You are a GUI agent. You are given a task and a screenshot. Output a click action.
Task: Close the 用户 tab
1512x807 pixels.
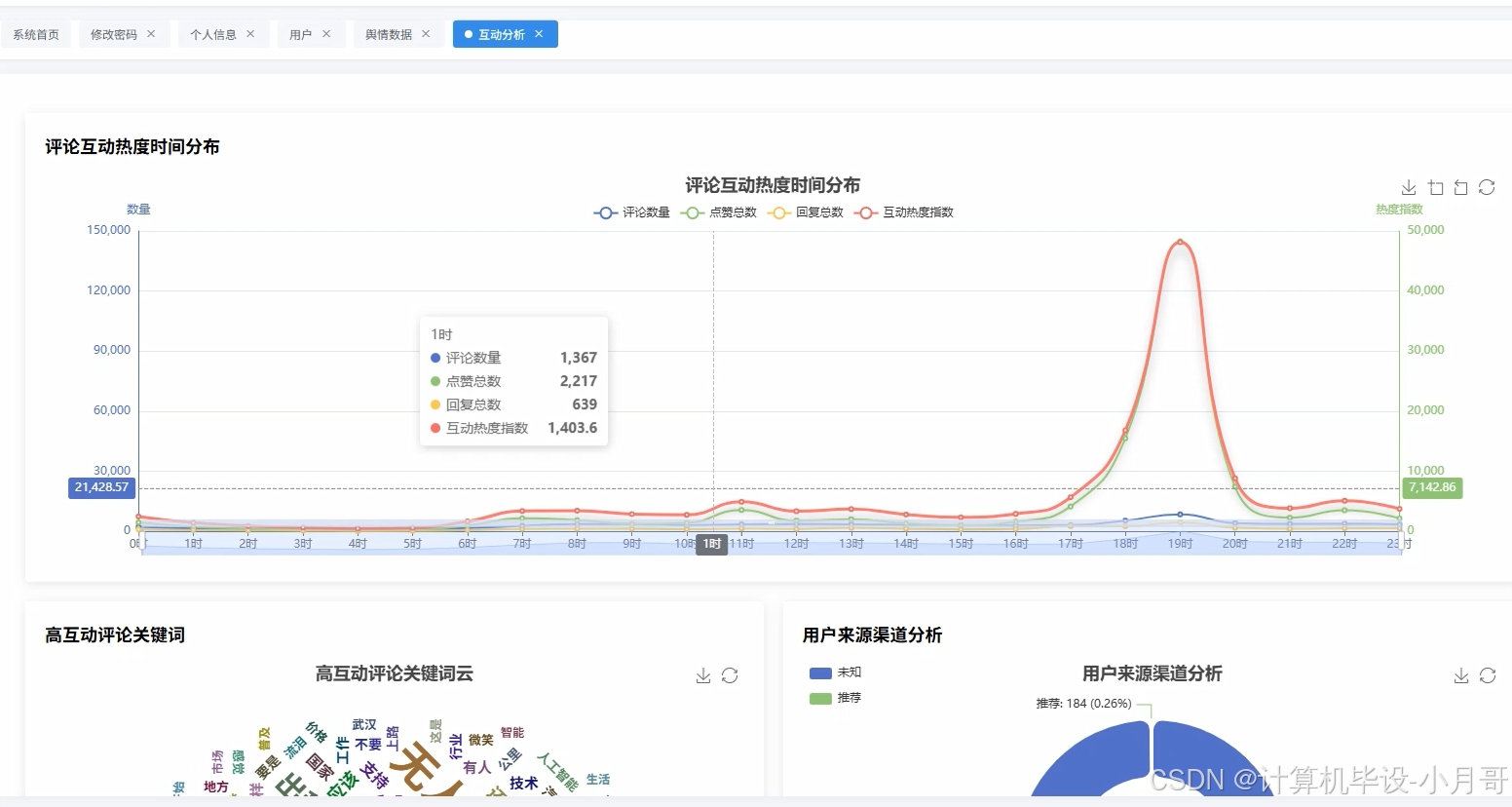click(x=326, y=33)
